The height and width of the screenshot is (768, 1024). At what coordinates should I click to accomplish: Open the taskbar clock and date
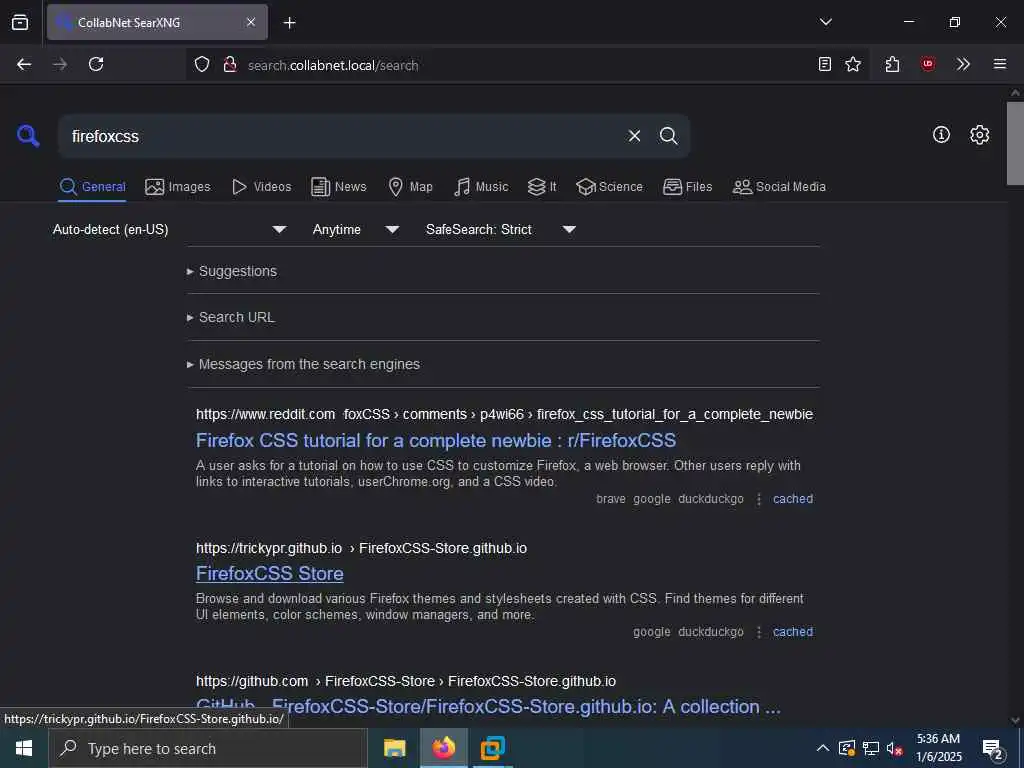click(938, 748)
